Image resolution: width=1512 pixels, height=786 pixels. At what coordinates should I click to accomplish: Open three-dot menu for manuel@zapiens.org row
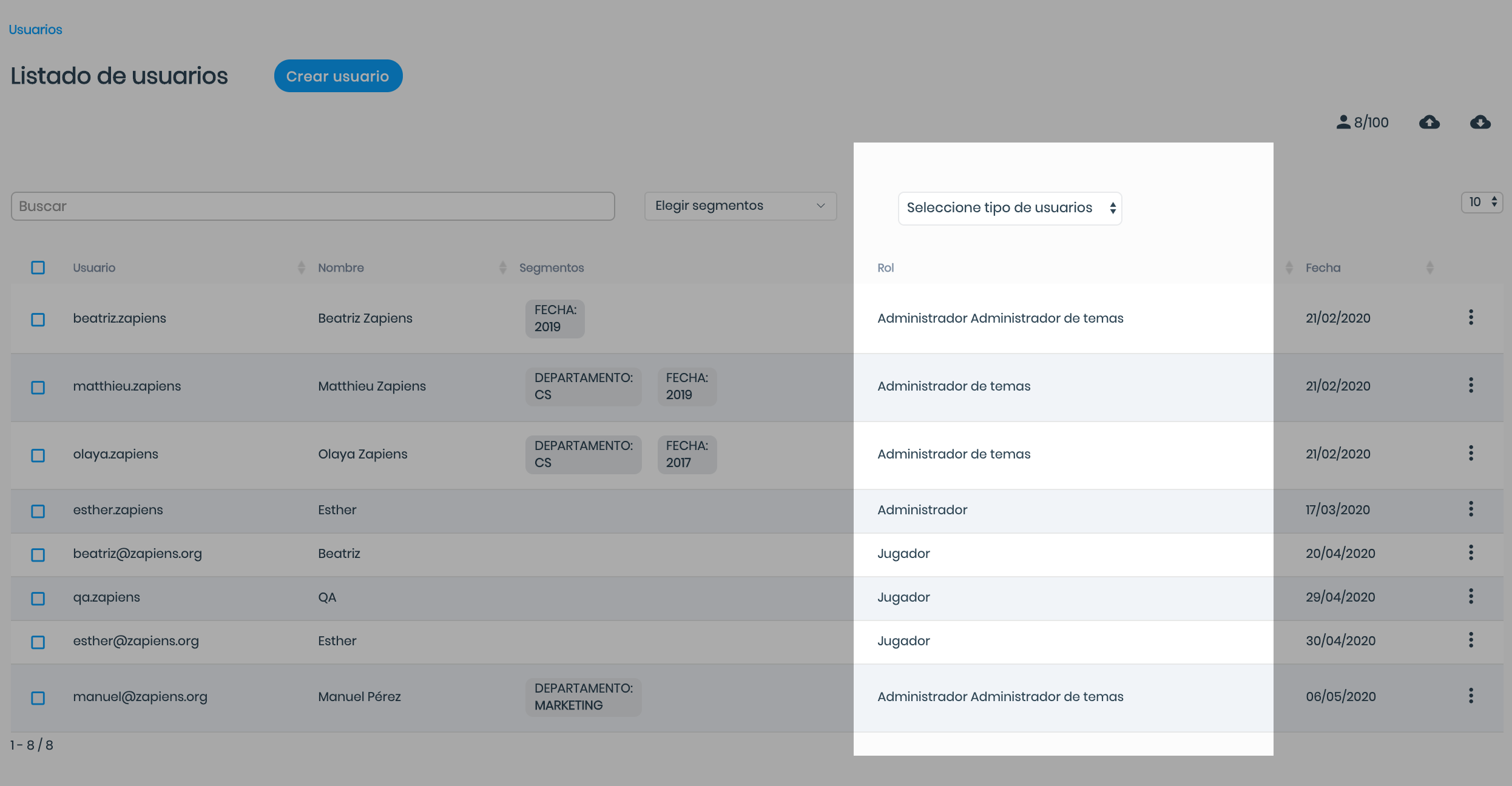click(x=1471, y=696)
